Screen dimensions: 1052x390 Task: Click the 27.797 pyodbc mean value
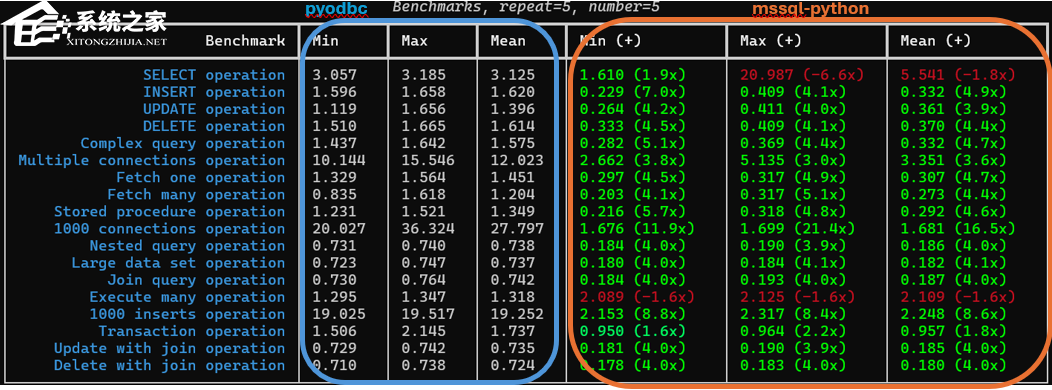[517, 229]
